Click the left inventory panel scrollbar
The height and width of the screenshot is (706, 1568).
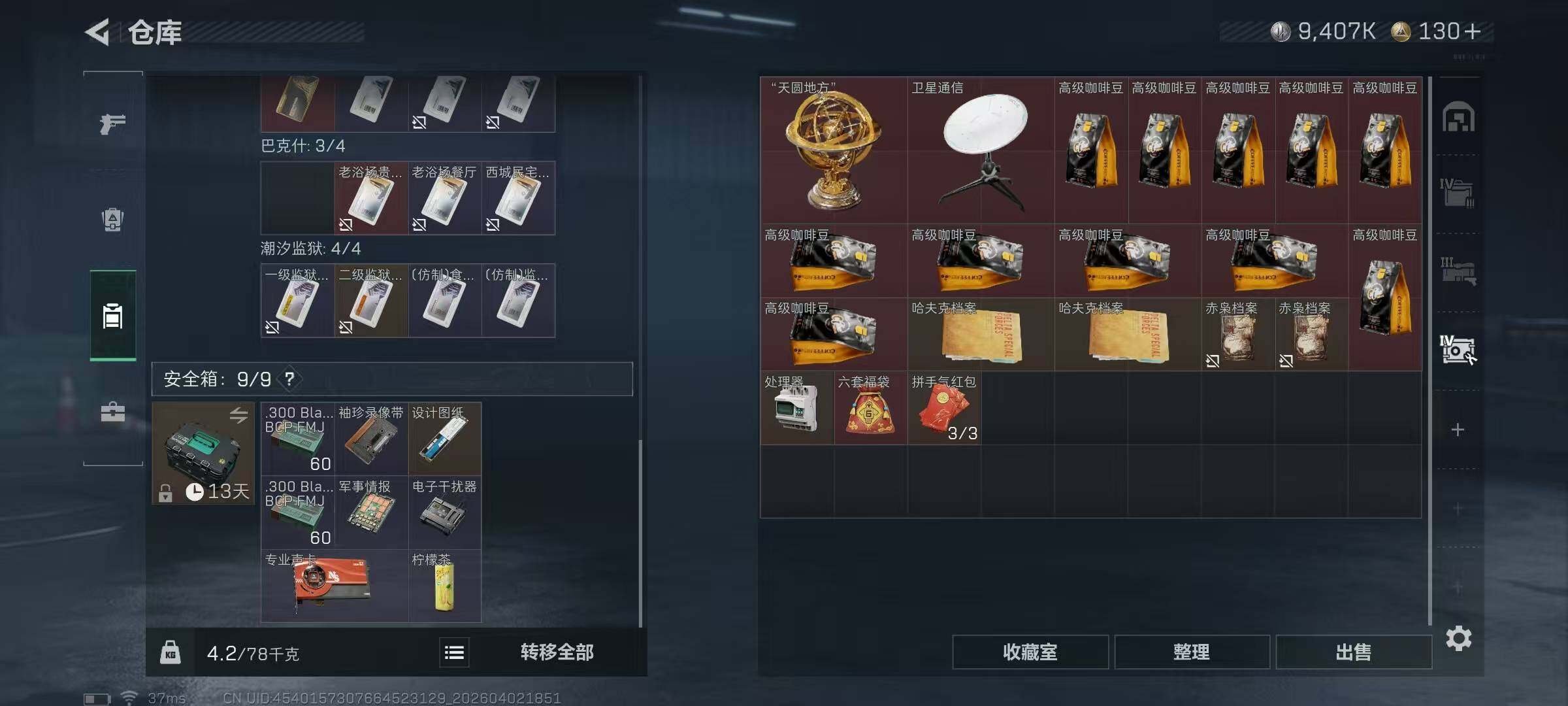point(640,533)
